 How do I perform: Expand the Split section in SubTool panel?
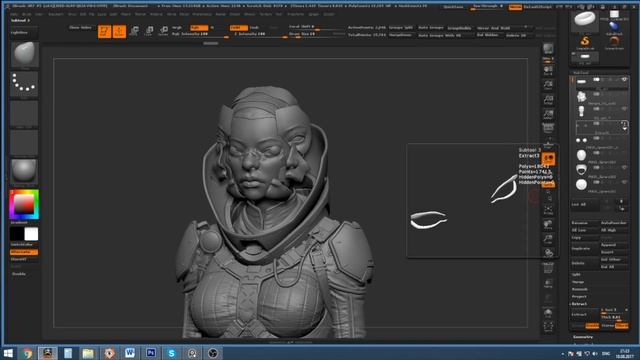click(x=576, y=274)
